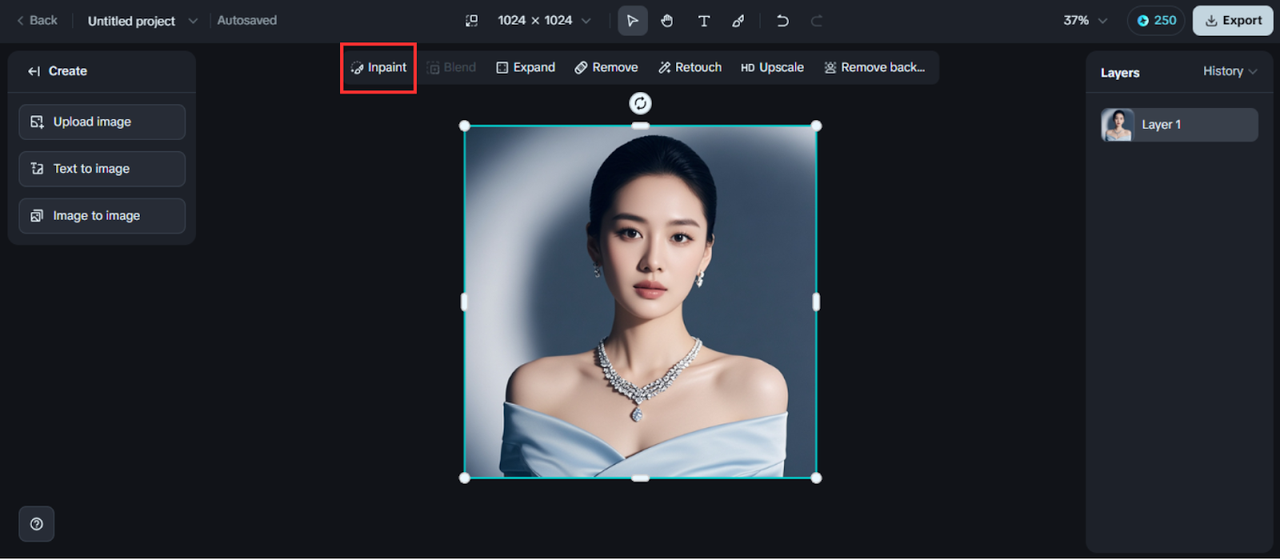Click the portrait image on the canvas
Image resolution: width=1280 pixels, height=560 pixels.
[640, 302]
